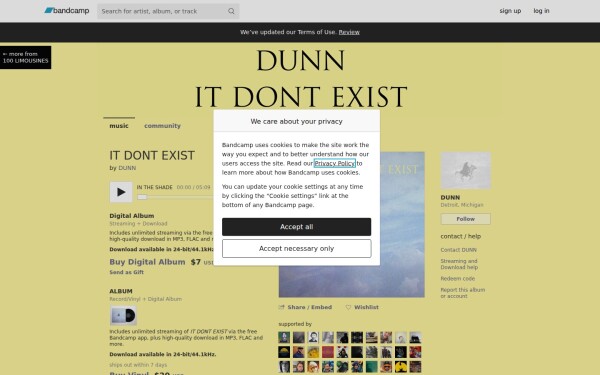Open the Privacy Policy link

[x=334, y=163]
